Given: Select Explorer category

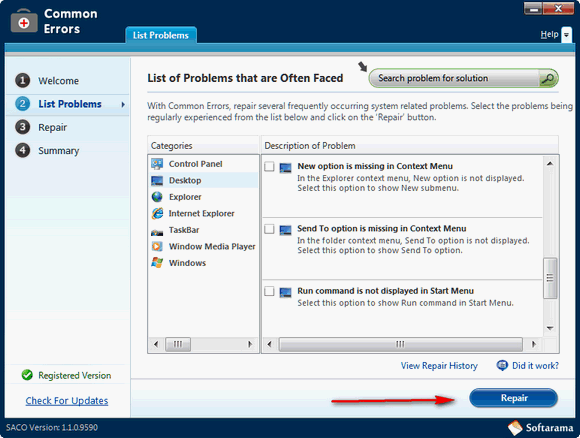Looking at the screenshot, I should click(x=203, y=197).
